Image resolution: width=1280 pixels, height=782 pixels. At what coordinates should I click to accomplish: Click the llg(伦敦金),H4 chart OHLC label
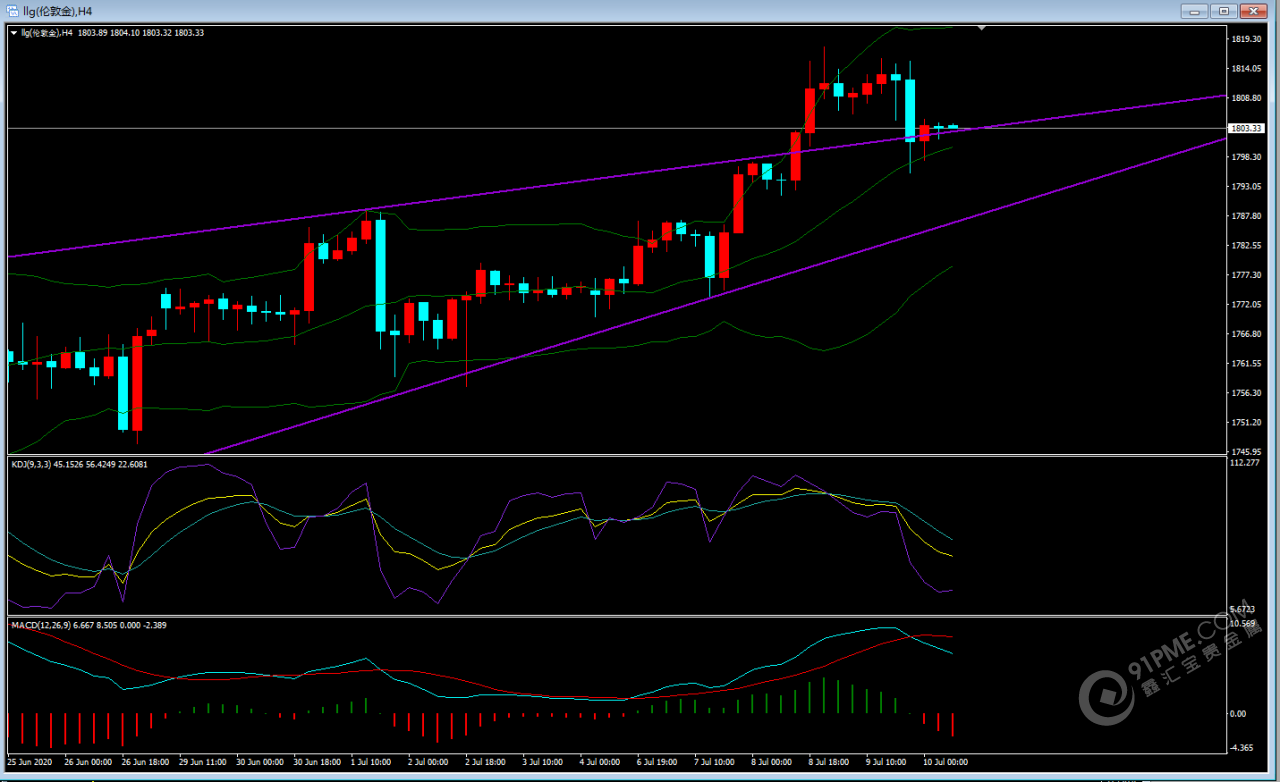tap(112, 33)
